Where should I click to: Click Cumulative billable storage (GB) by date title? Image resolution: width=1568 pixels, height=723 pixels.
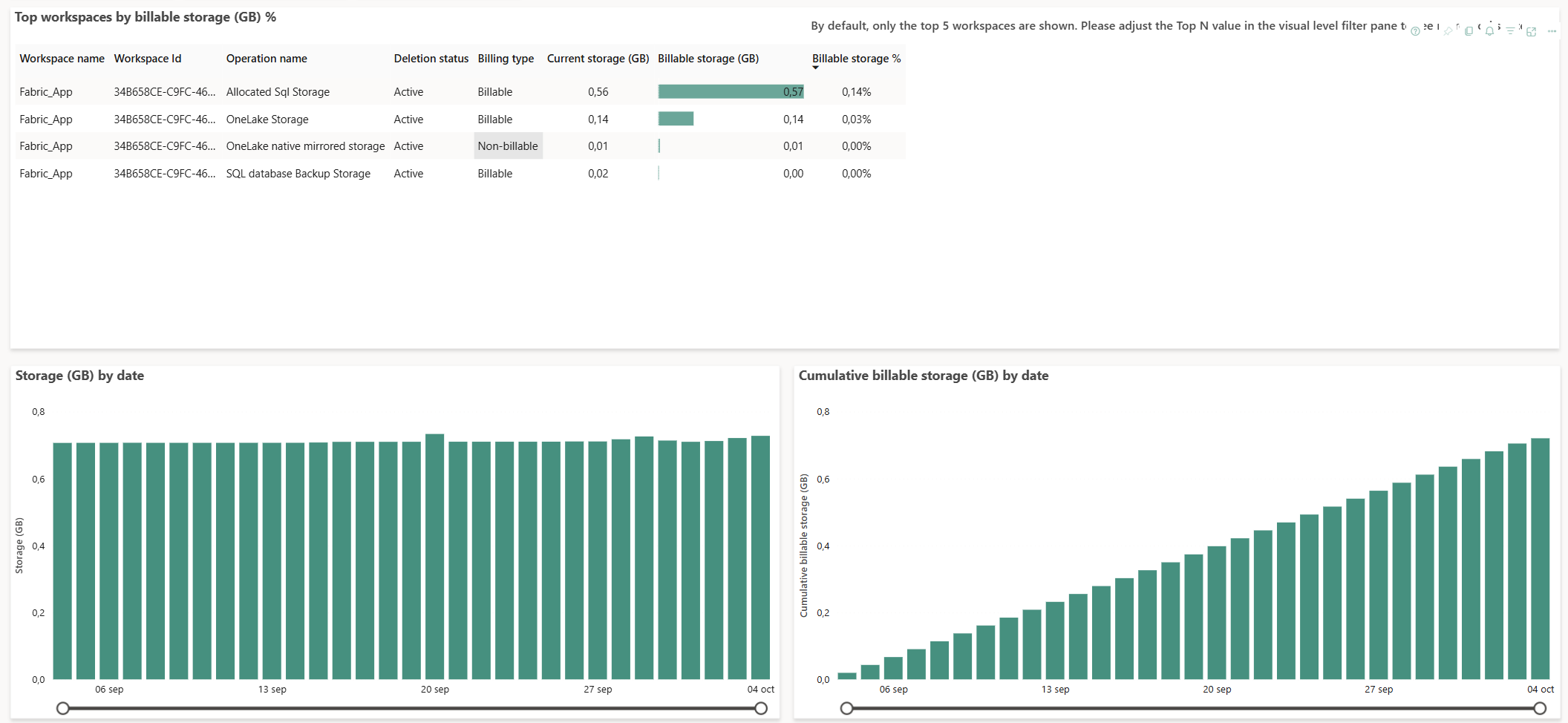tap(924, 376)
